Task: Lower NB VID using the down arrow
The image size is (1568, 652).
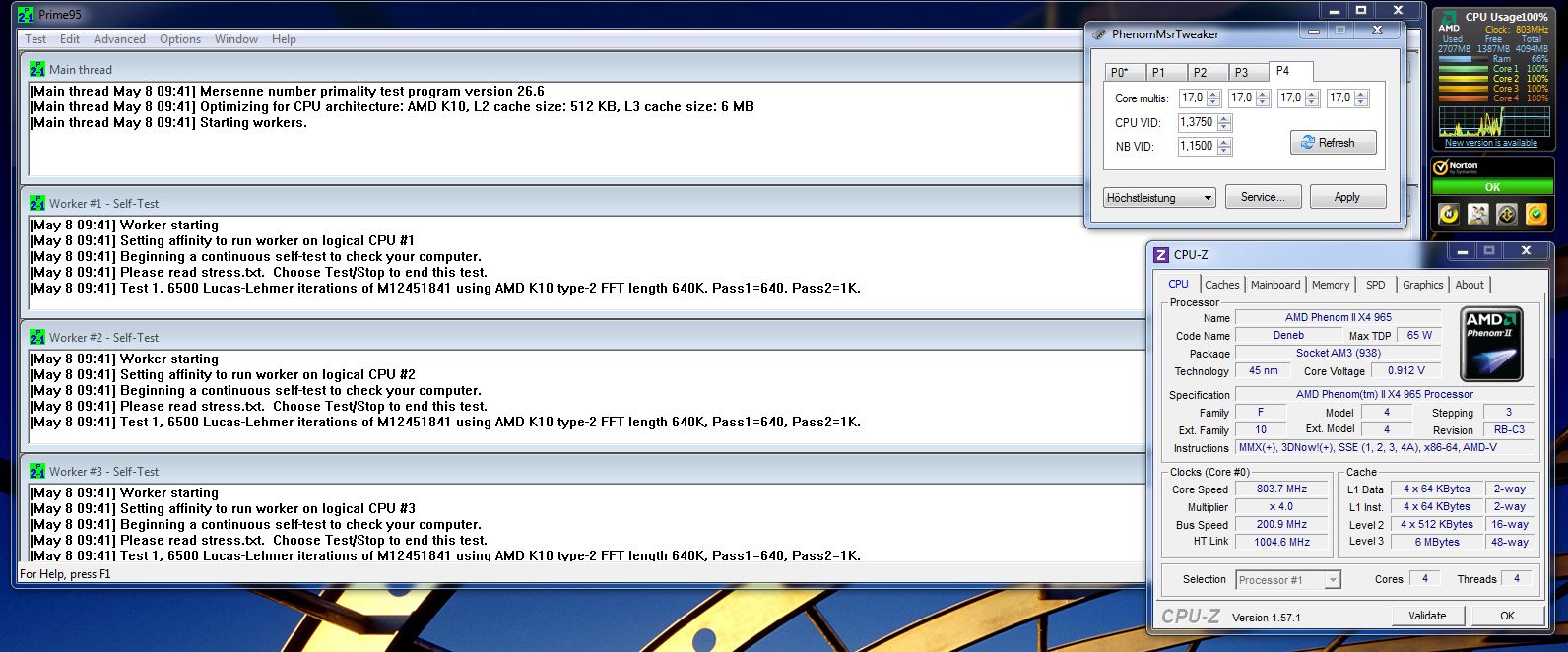Action: coord(1224,151)
